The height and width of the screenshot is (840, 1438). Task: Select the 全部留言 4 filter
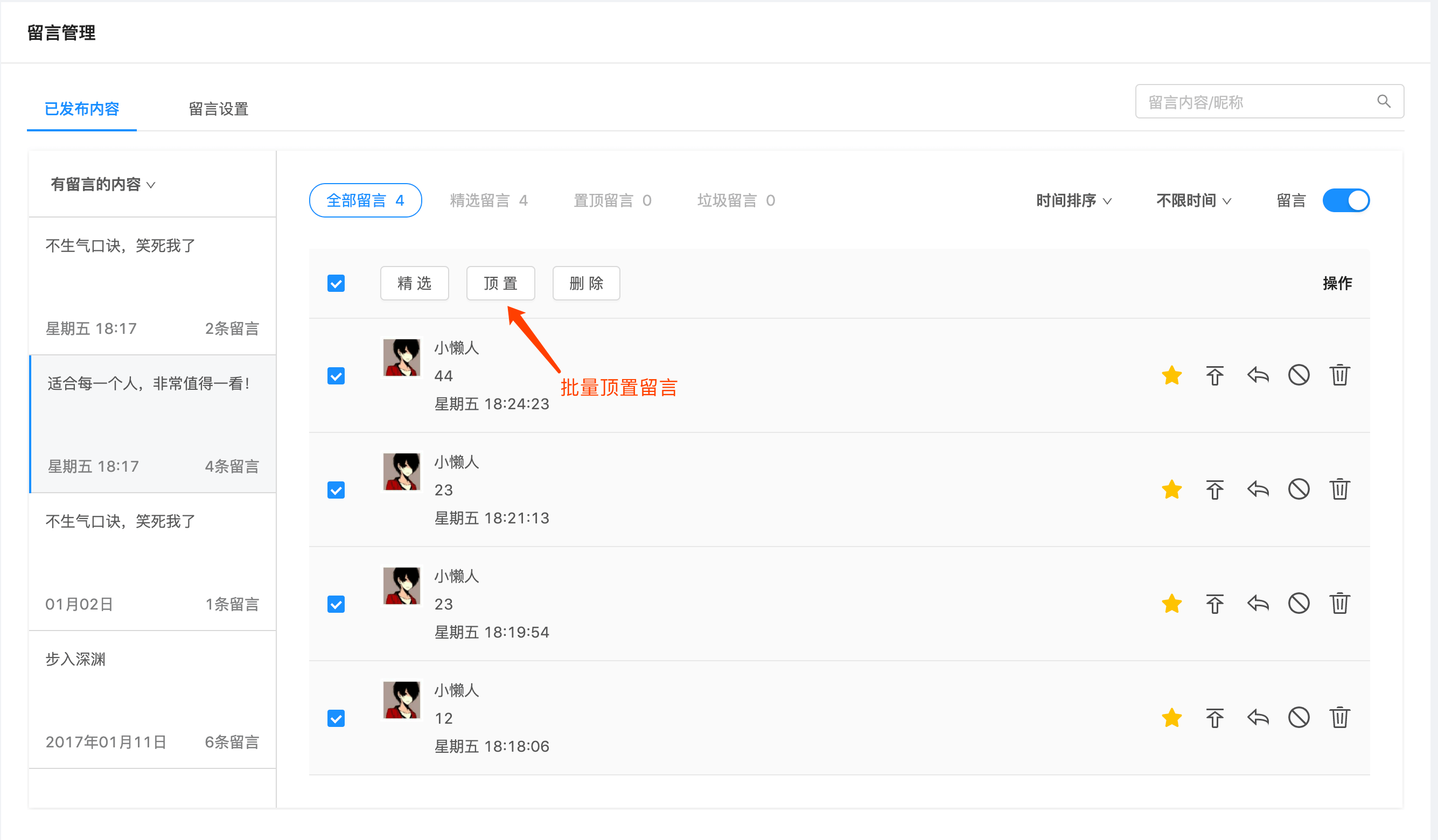point(365,200)
